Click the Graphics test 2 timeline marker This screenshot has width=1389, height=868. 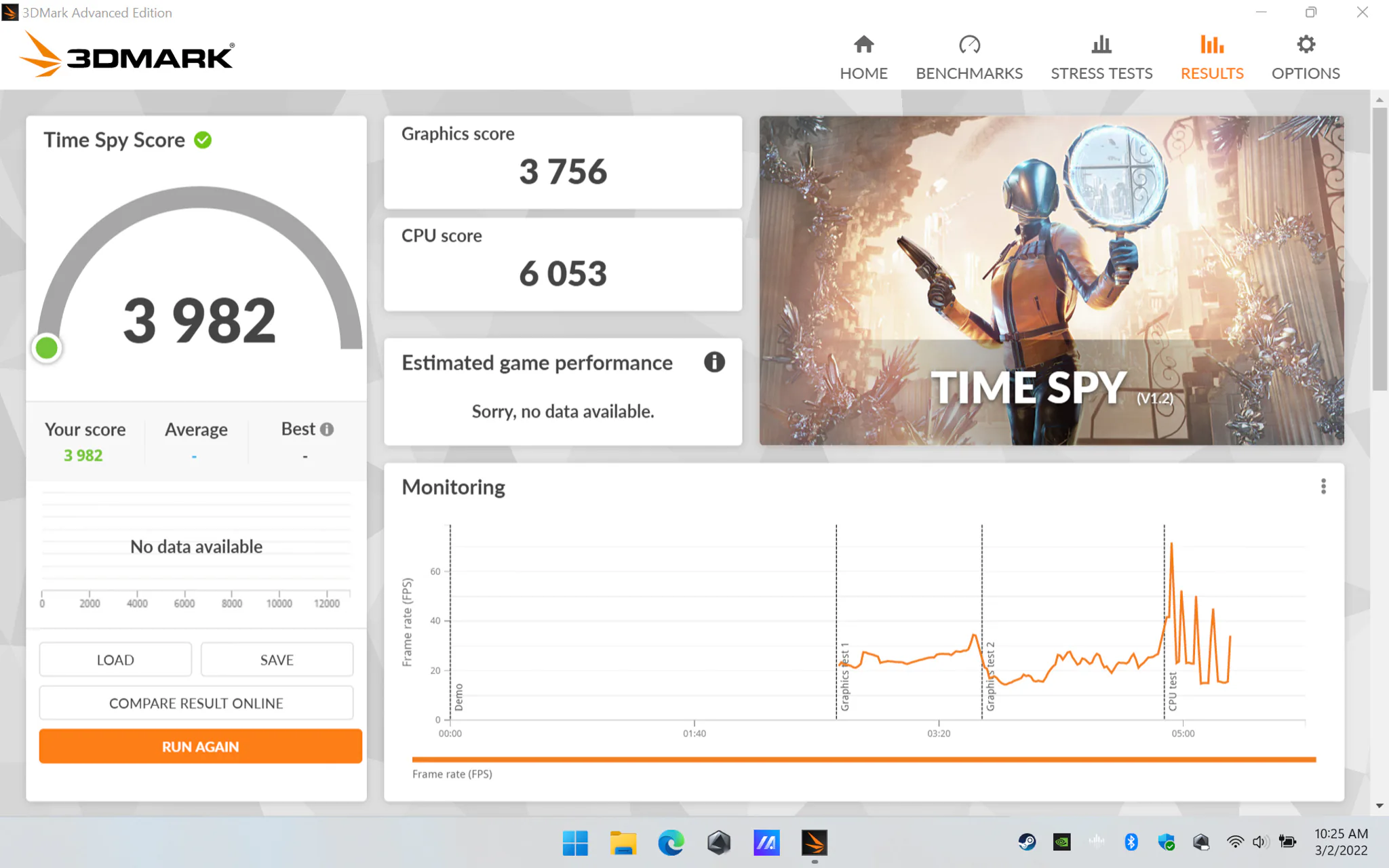pyautogui.click(x=990, y=676)
